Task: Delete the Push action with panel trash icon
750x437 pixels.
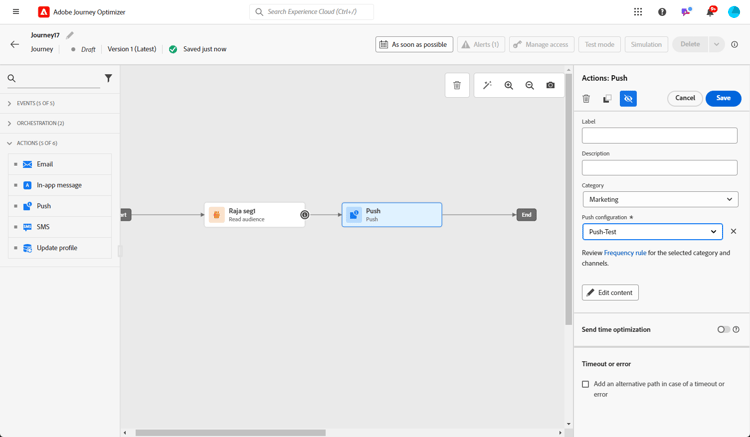Action: click(x=586, y=98)
